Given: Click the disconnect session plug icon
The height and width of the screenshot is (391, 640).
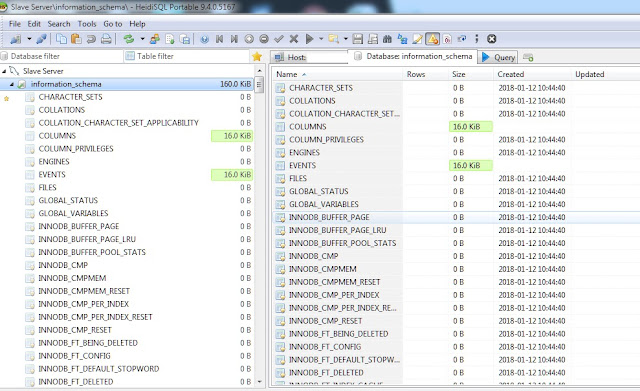Looking at the screenshot, I should (x=41, y=39).
